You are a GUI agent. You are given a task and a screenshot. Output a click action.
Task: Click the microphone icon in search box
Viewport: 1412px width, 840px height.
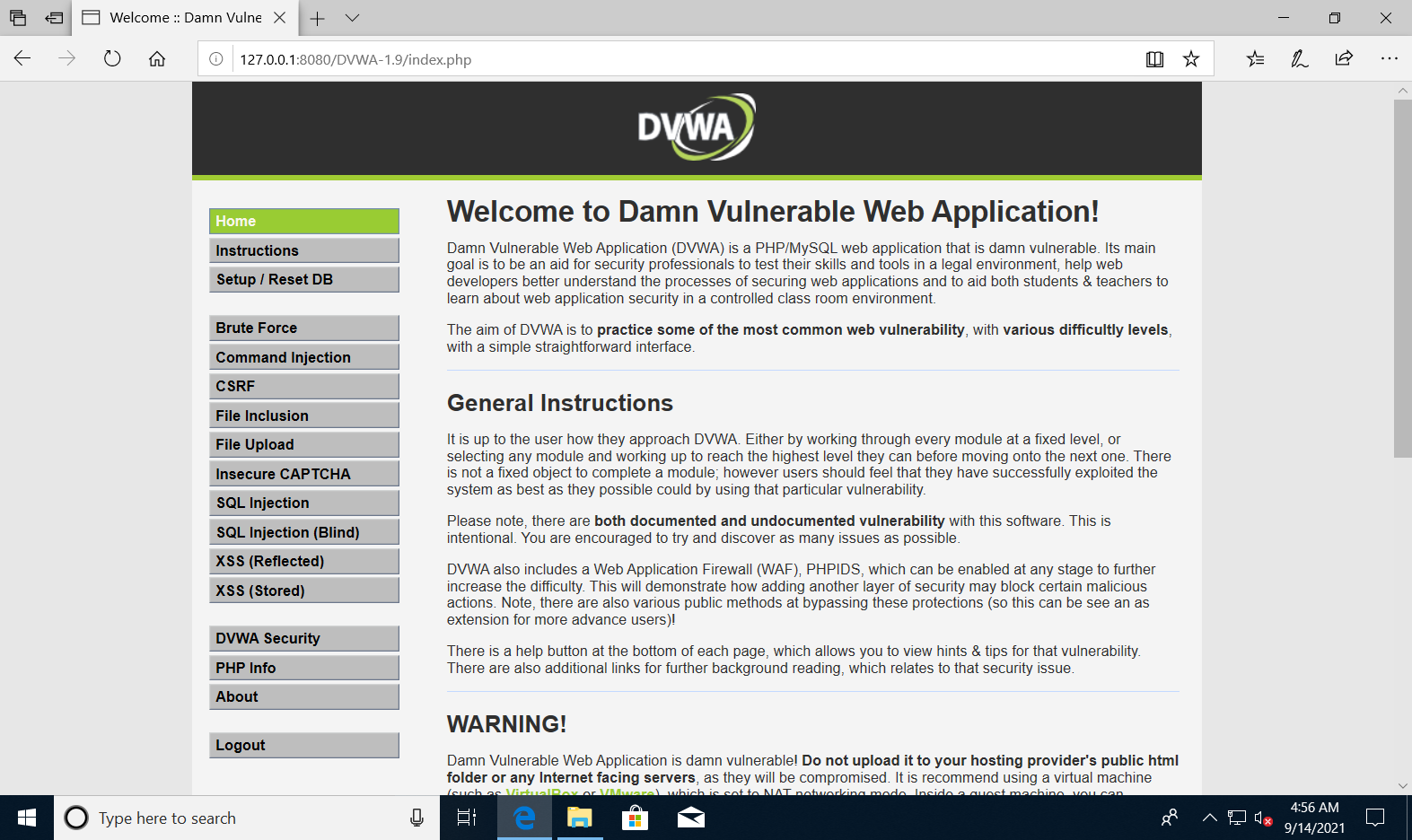[x=417, y=818]
